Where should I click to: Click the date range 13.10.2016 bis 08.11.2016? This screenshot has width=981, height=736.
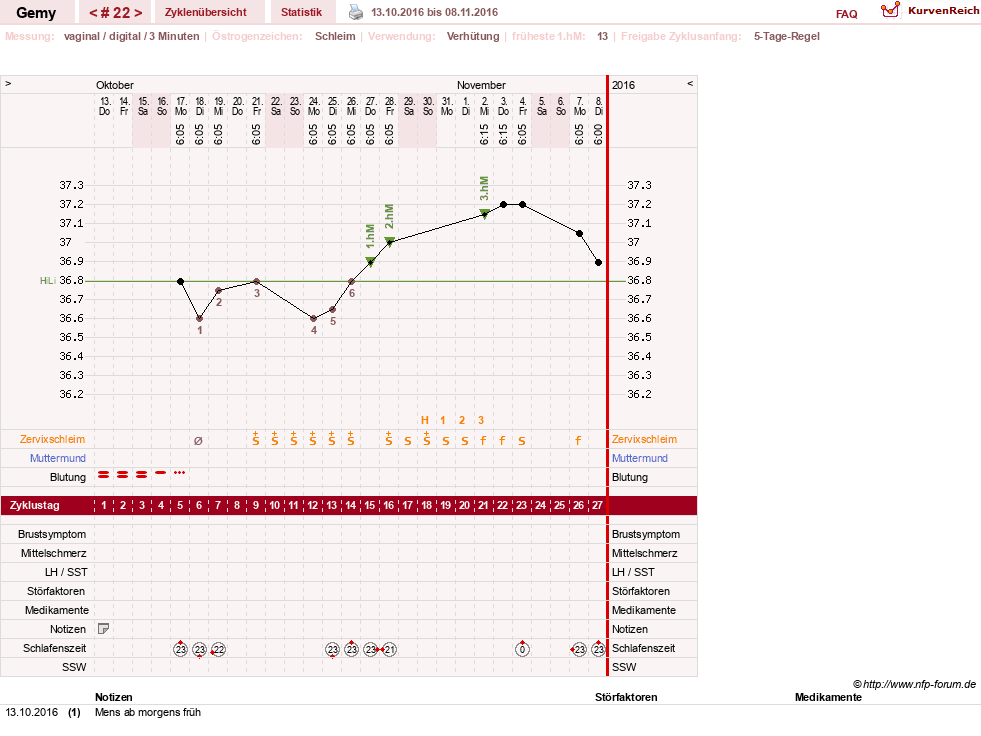tap(435, 12)
